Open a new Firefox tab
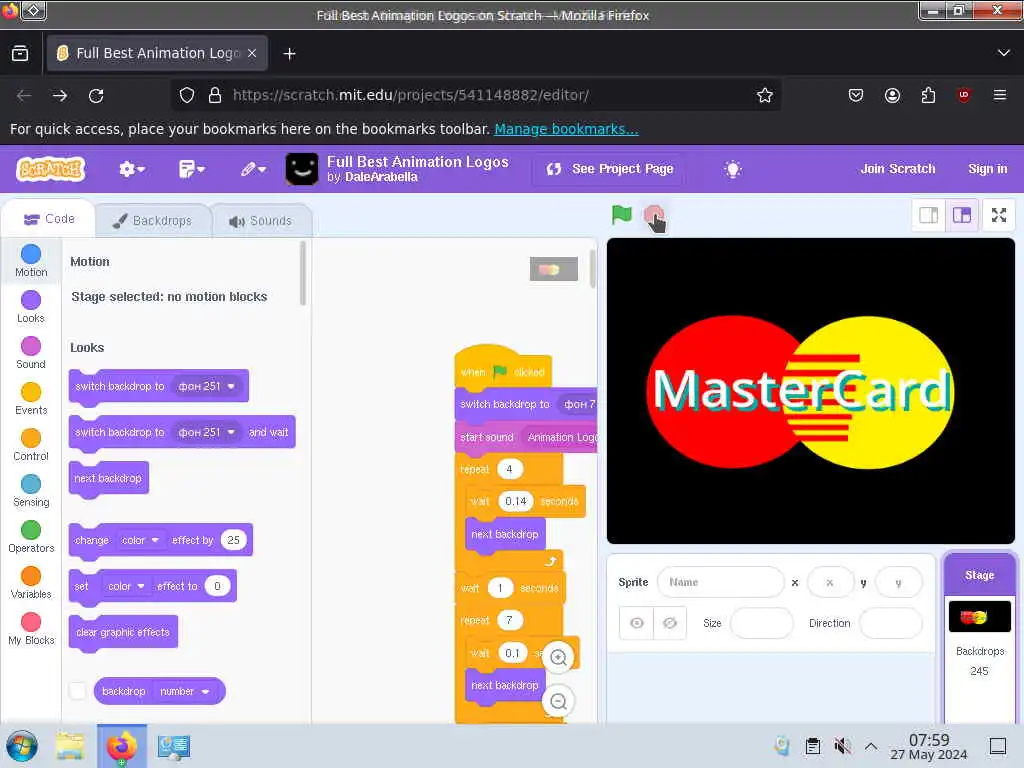 pyautogui.click(x=289, y=54)
